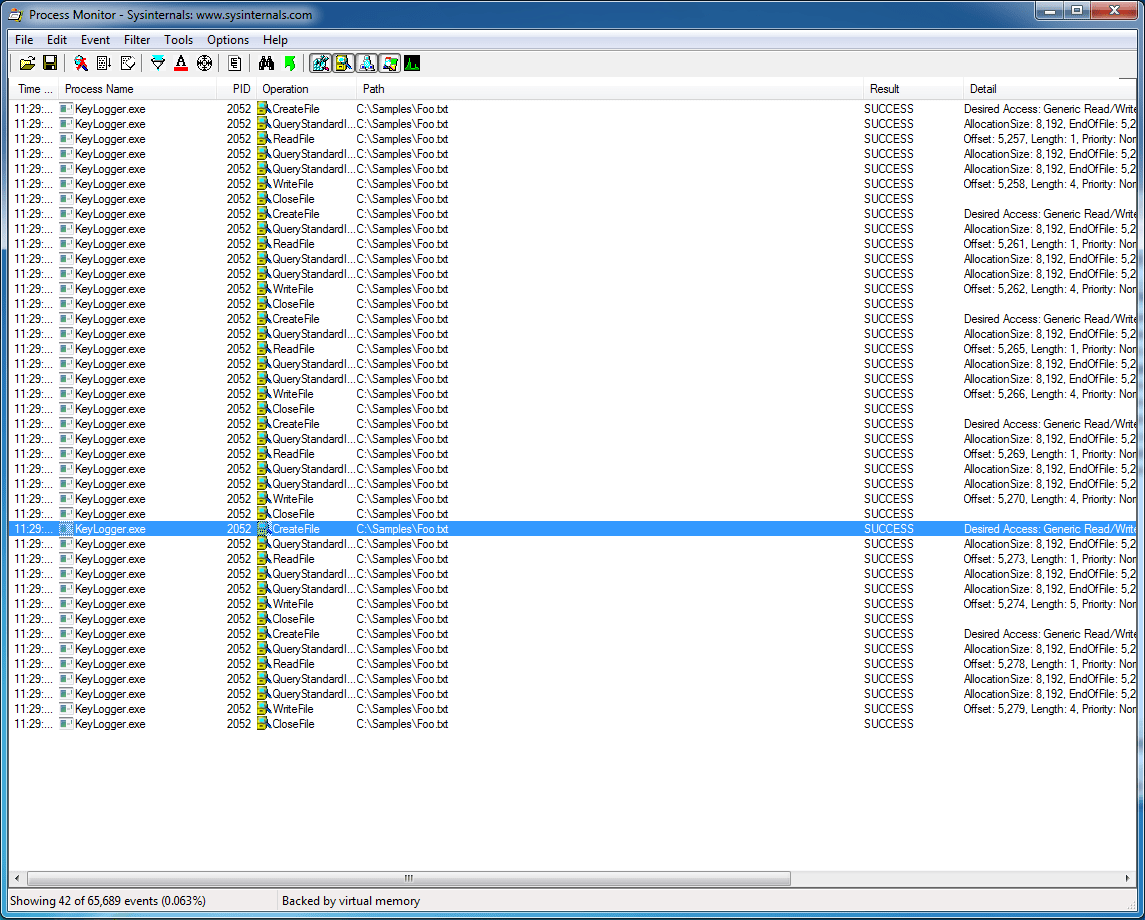Open the Filter funnel icon
The width and height of the screenshot is (1145, 920).
coord(158,64)
